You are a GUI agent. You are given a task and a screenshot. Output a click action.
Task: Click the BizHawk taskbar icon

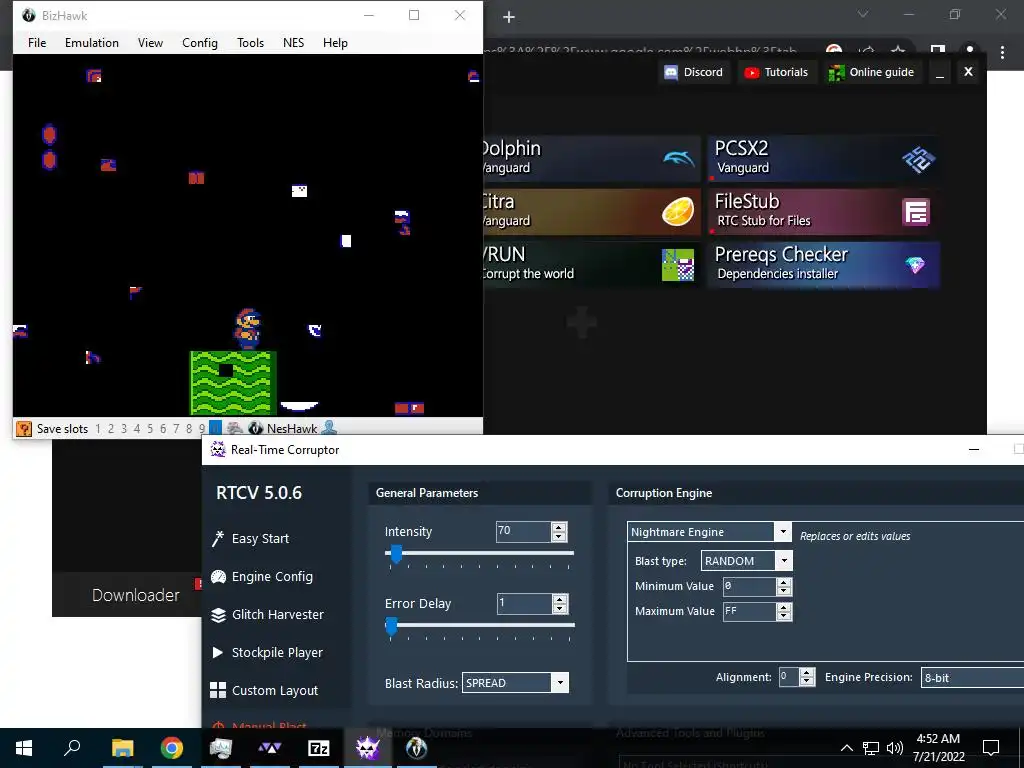417,748
